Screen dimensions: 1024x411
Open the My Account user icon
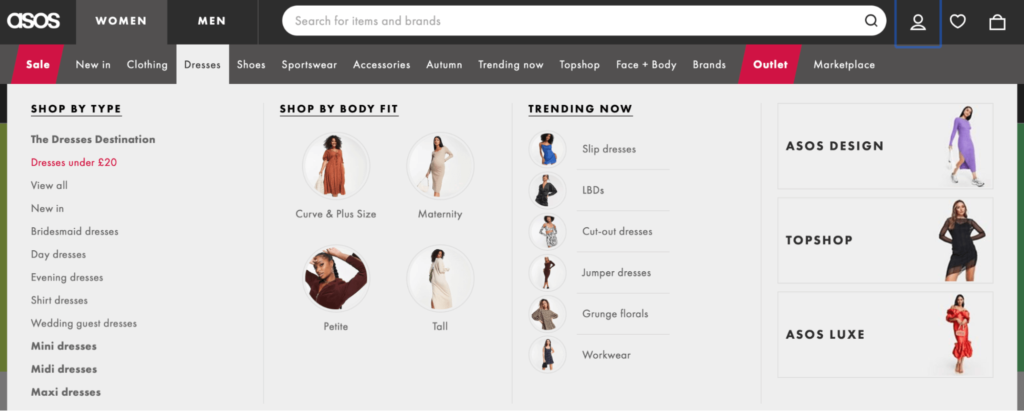pos(918,22)
